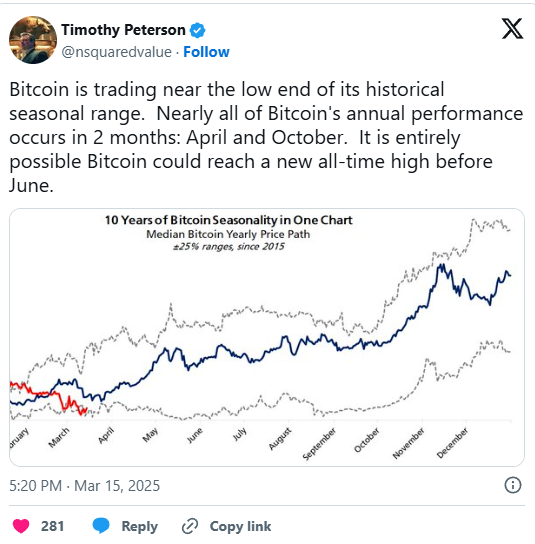This screenshot has width=535, height=544.
Task: Like the tweet with the heart icon
Action: [21, 526]
